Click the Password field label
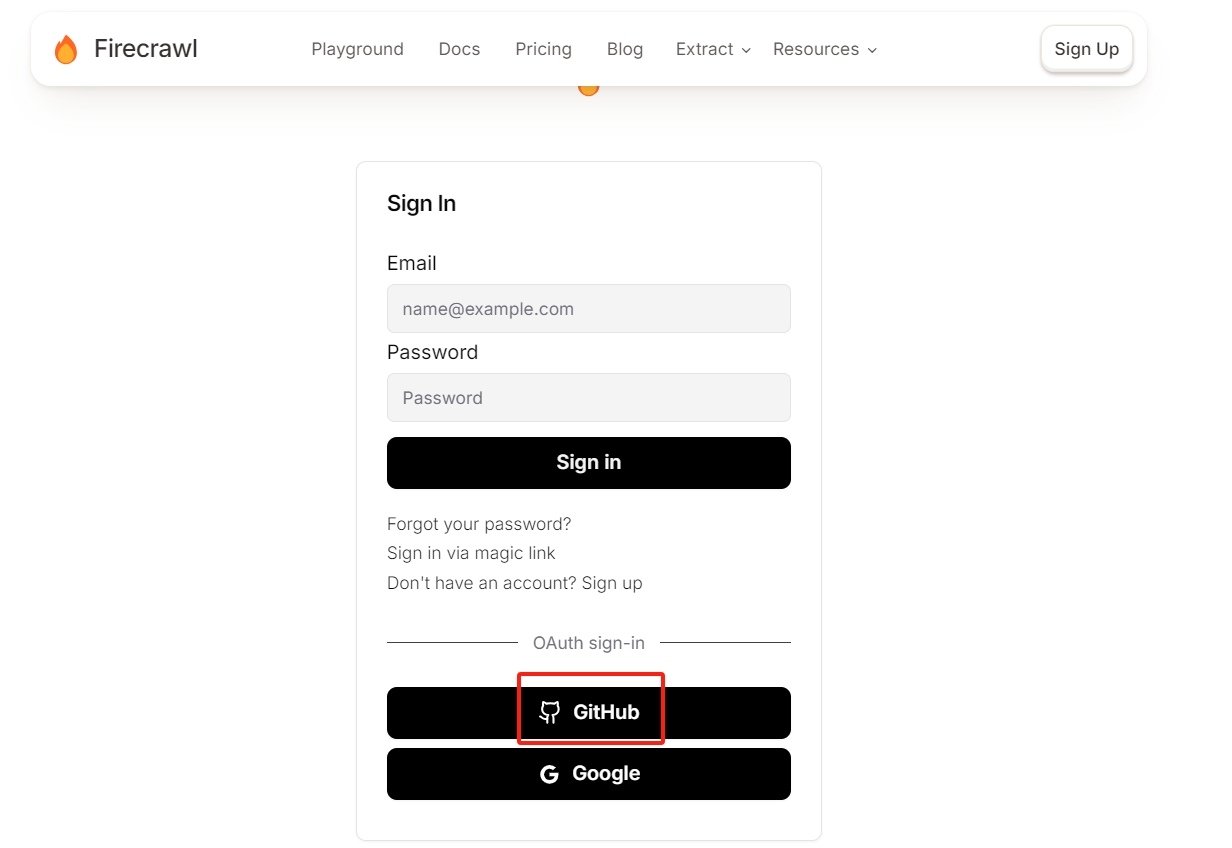Screen dimensions: 1232x848 432,352
